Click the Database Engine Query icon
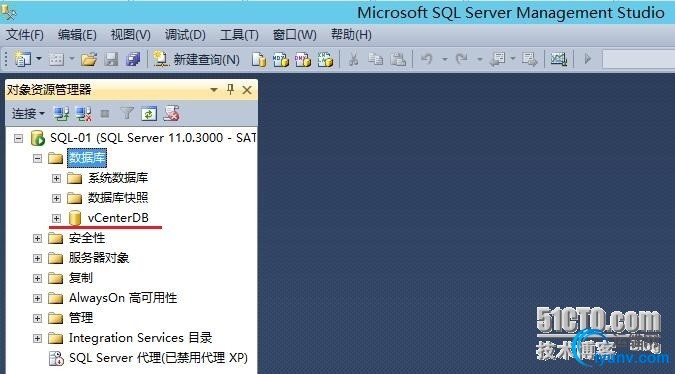 (x=259, y=59)
